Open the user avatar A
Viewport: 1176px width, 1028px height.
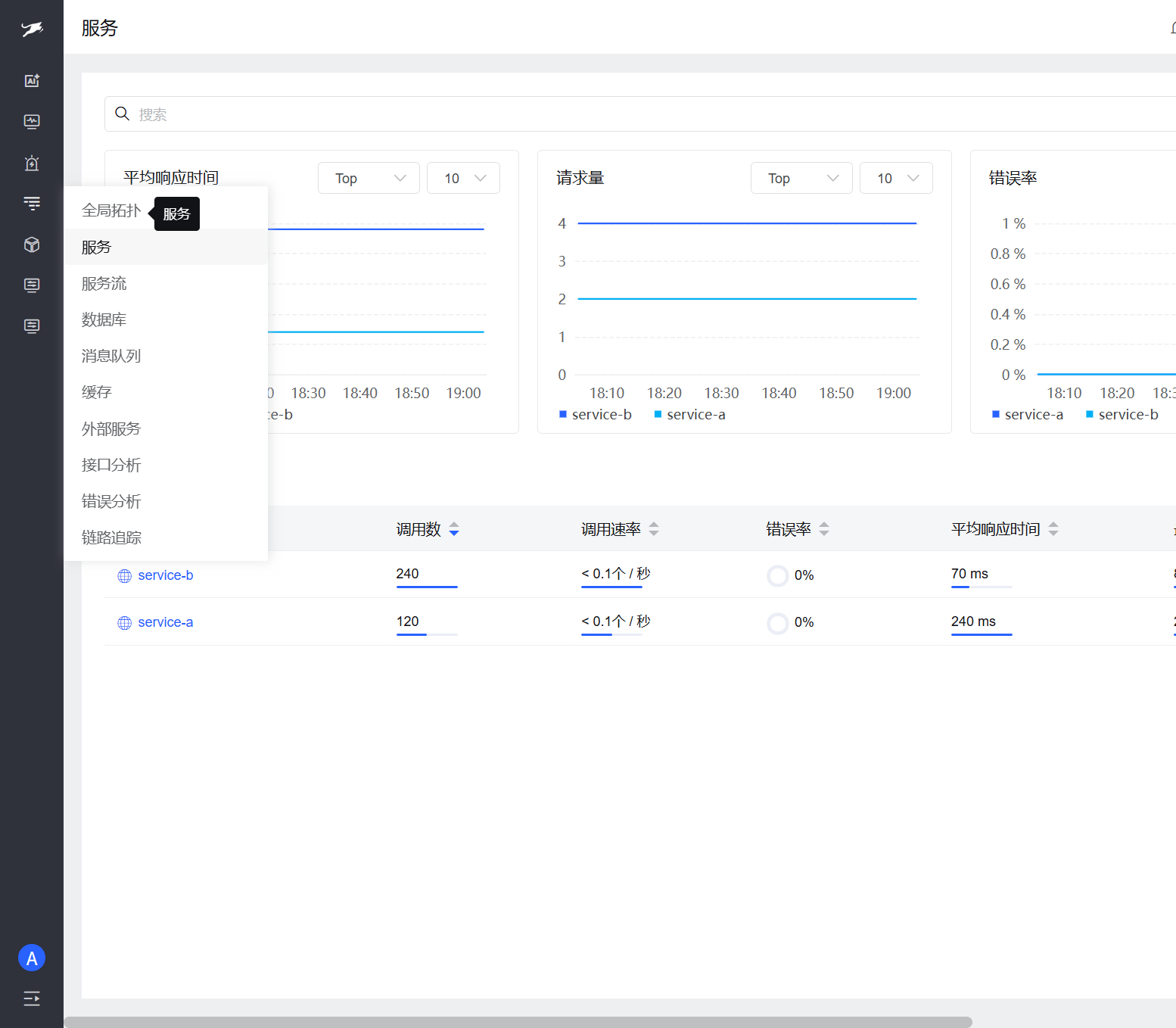pyautogui.click(x=32, y=958)
